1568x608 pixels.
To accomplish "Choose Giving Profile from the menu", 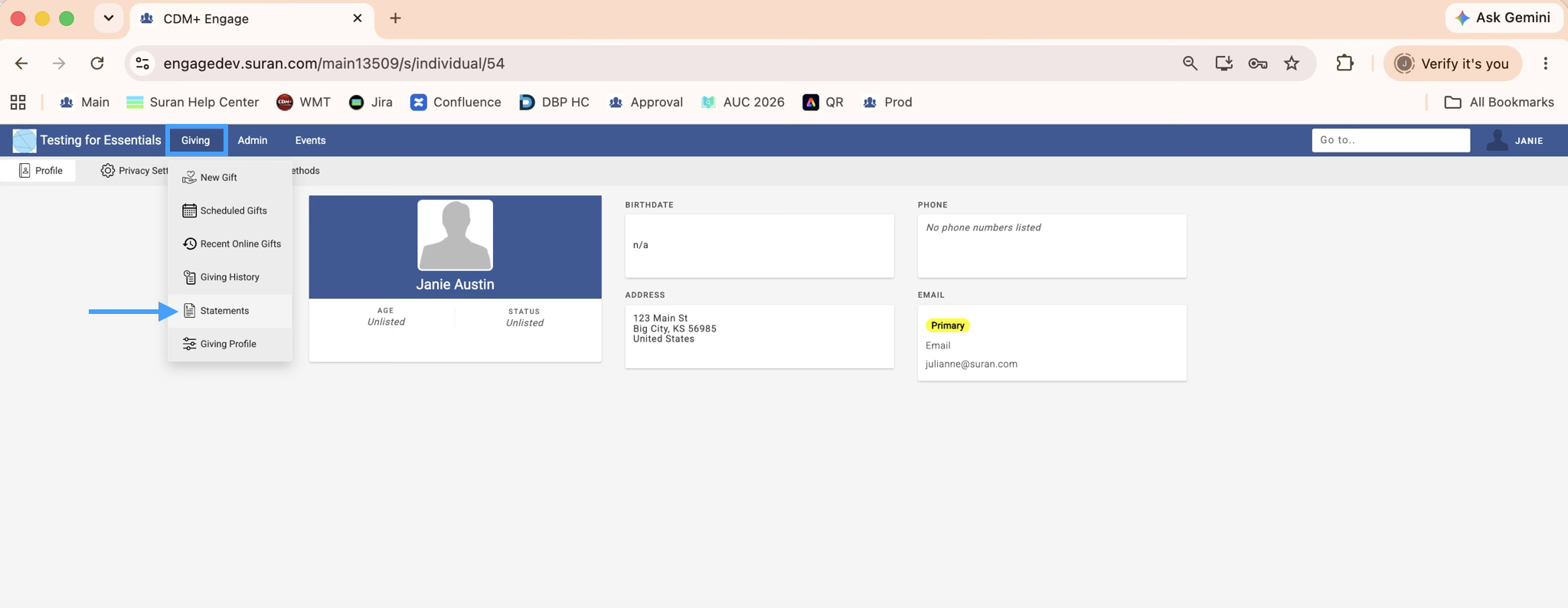I will point(230,344).
